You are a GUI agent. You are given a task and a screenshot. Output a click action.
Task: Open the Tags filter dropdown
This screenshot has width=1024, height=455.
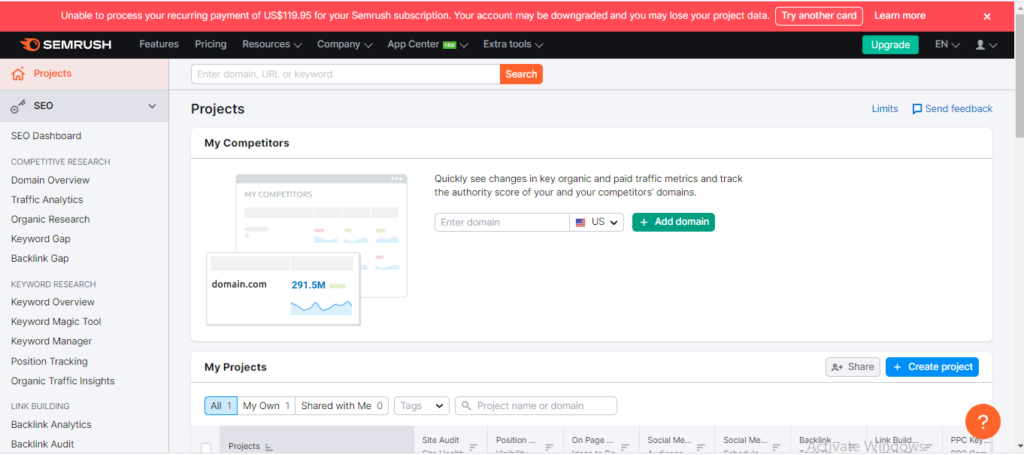point(422,405)
